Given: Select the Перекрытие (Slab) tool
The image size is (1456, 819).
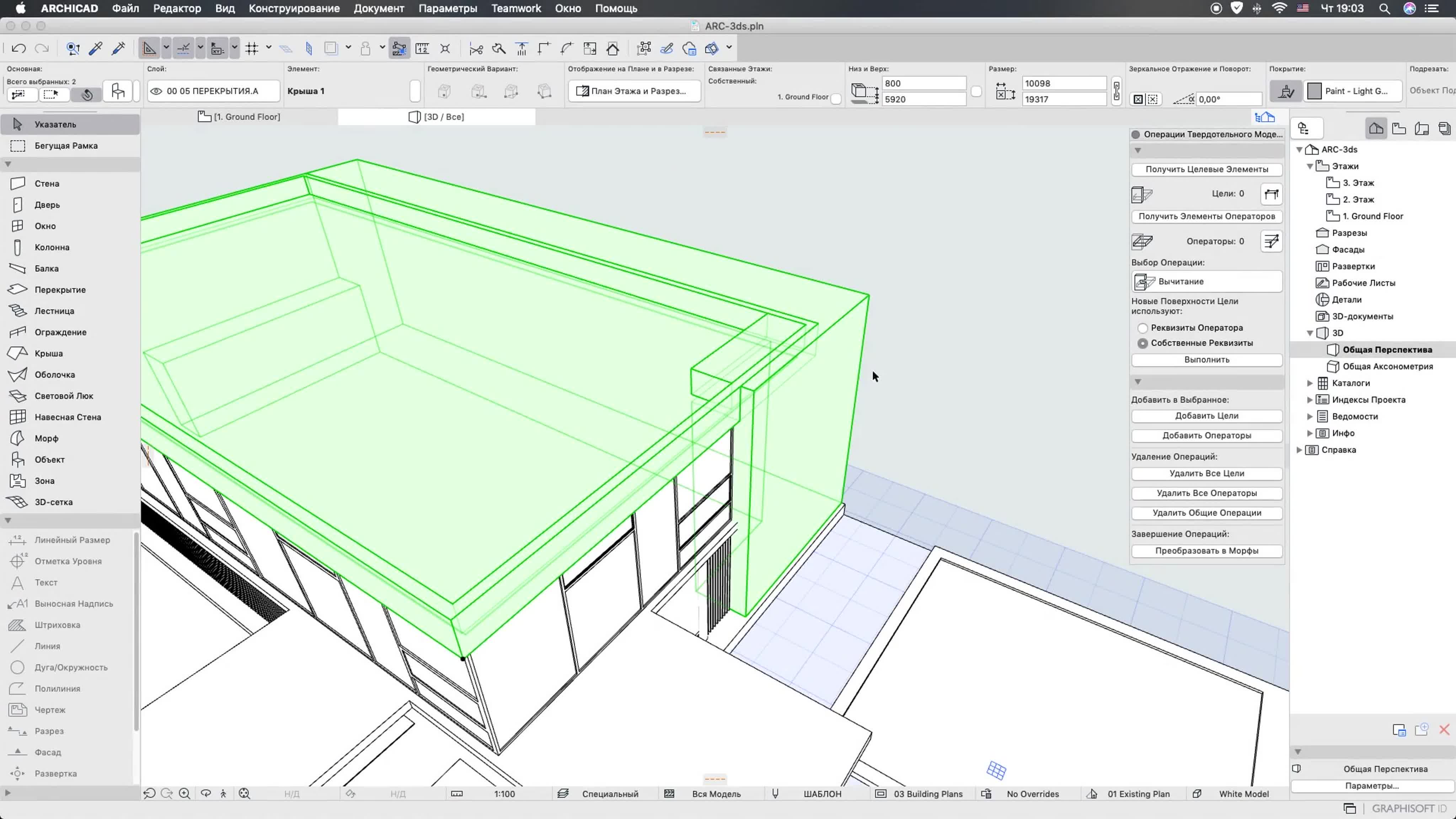Looking at the screenshot, I should tap(59, 289).
